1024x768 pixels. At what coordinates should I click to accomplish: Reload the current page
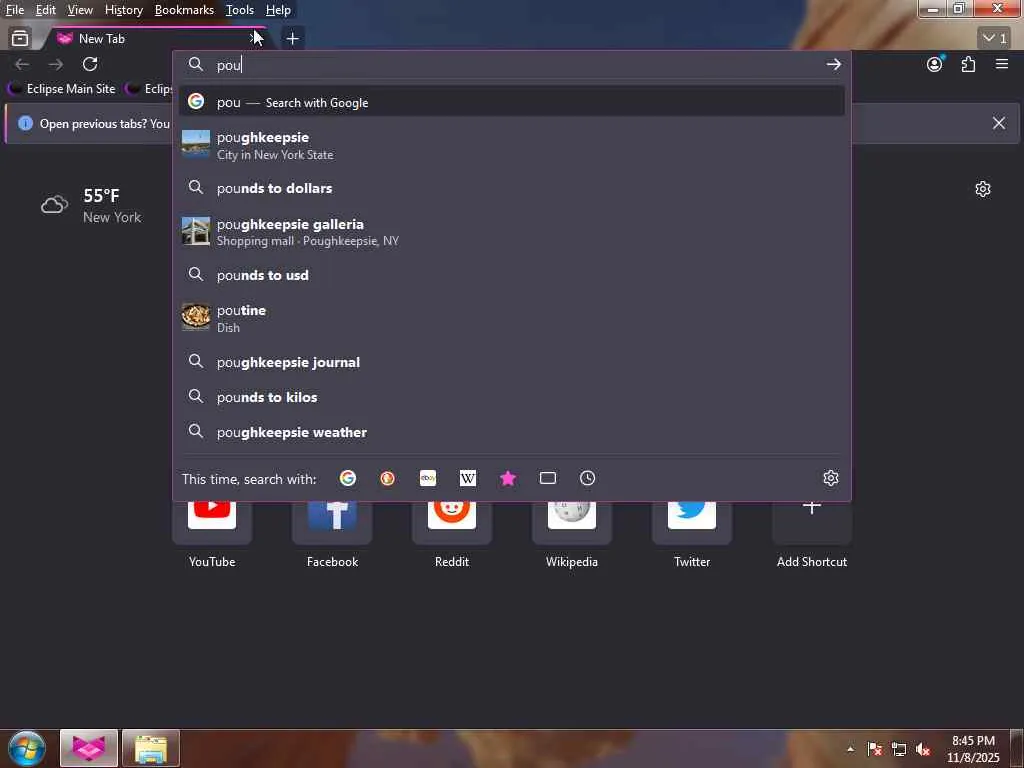(90, 64)
